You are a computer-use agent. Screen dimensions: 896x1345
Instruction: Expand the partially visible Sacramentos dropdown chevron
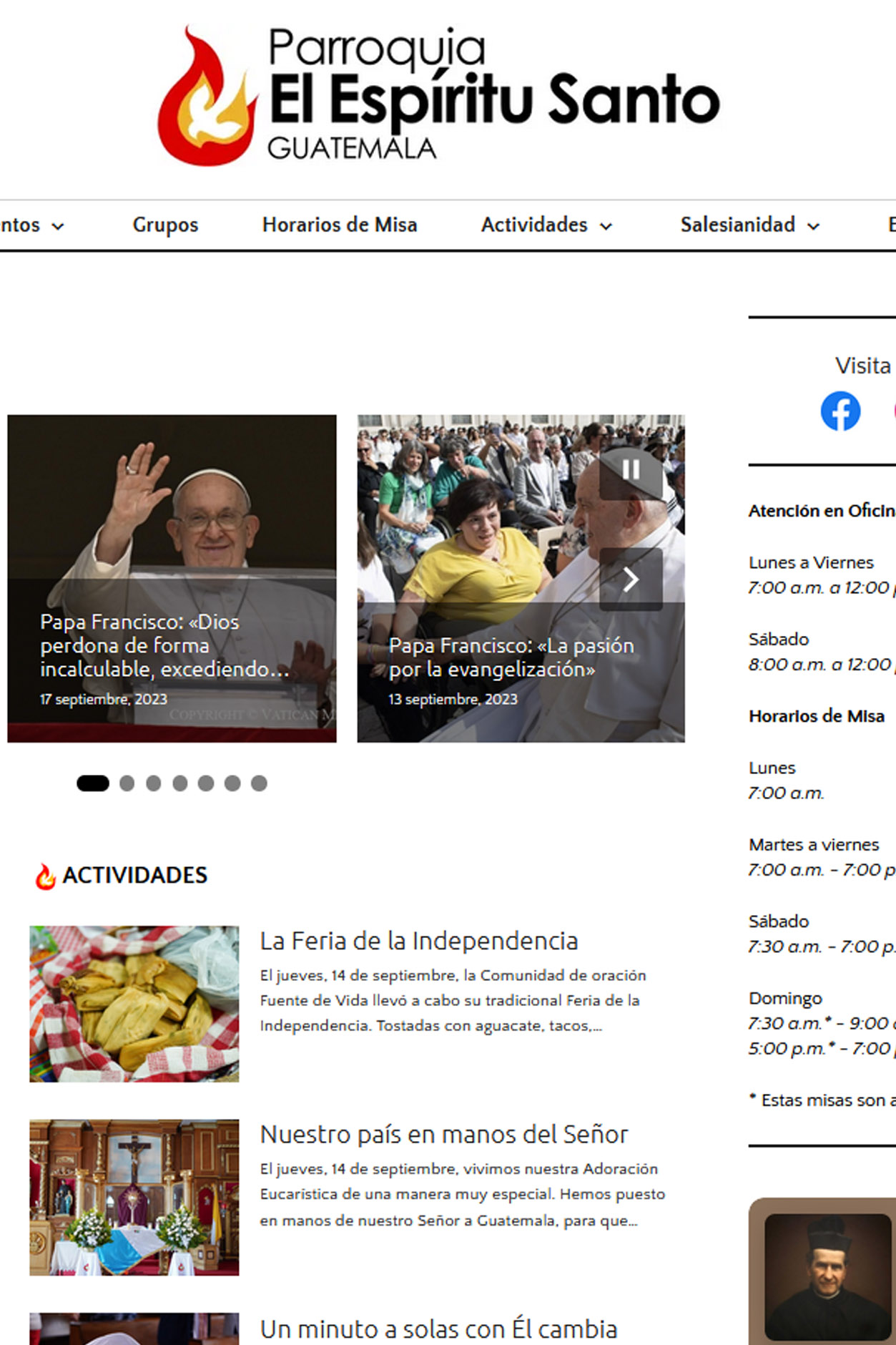(58, 227)
